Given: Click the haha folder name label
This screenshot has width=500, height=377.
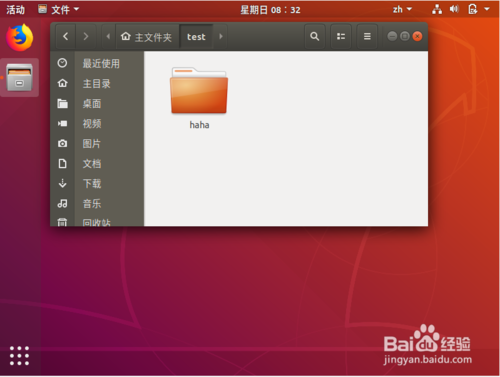Looking at the screenshot, I should [199, 125].
